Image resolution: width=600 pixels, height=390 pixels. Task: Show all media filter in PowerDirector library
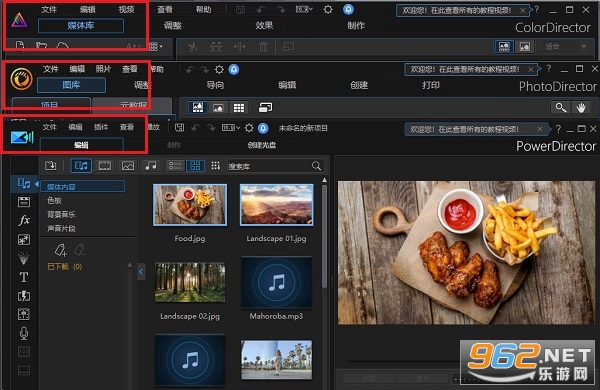click(x=81, y=166)
